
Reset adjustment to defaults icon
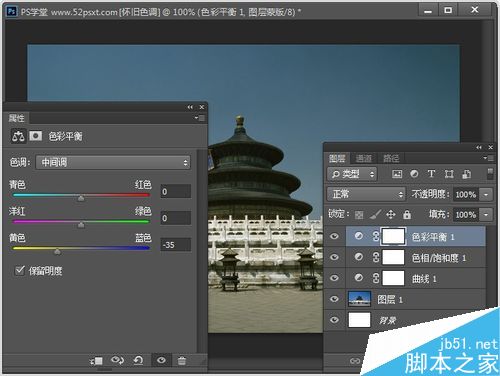click(x=138, y=360)
